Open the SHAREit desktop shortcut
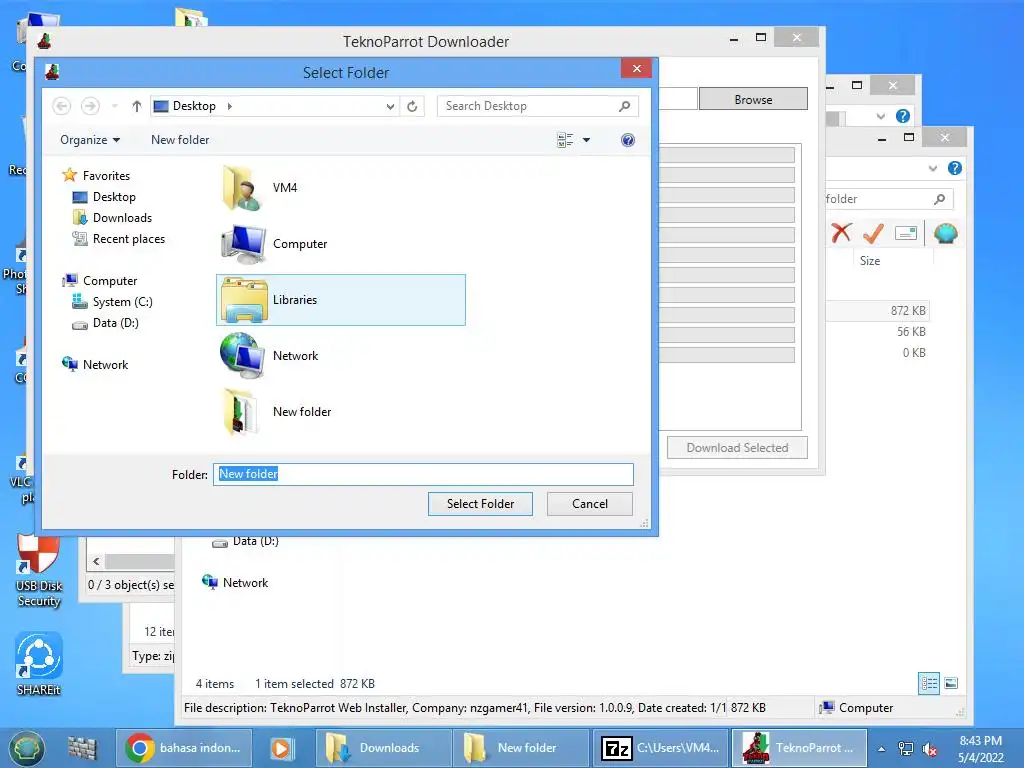 point(39,664)
